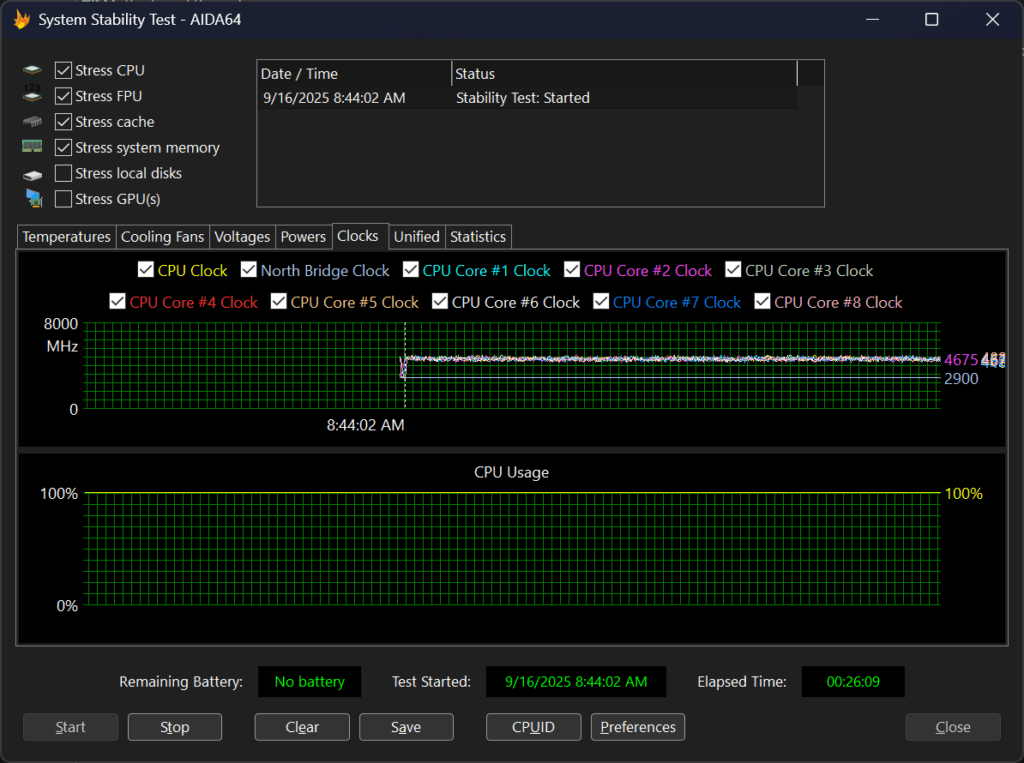Toggle the CPU Core #5 Clock checkbox

point(279,301)
